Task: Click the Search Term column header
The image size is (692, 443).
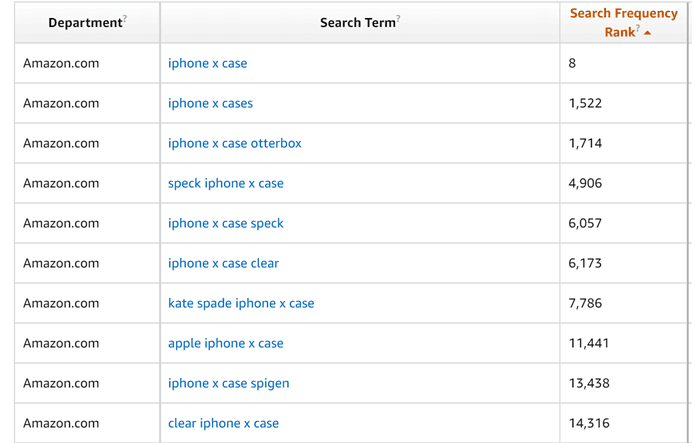Action: tap(357, 23)
